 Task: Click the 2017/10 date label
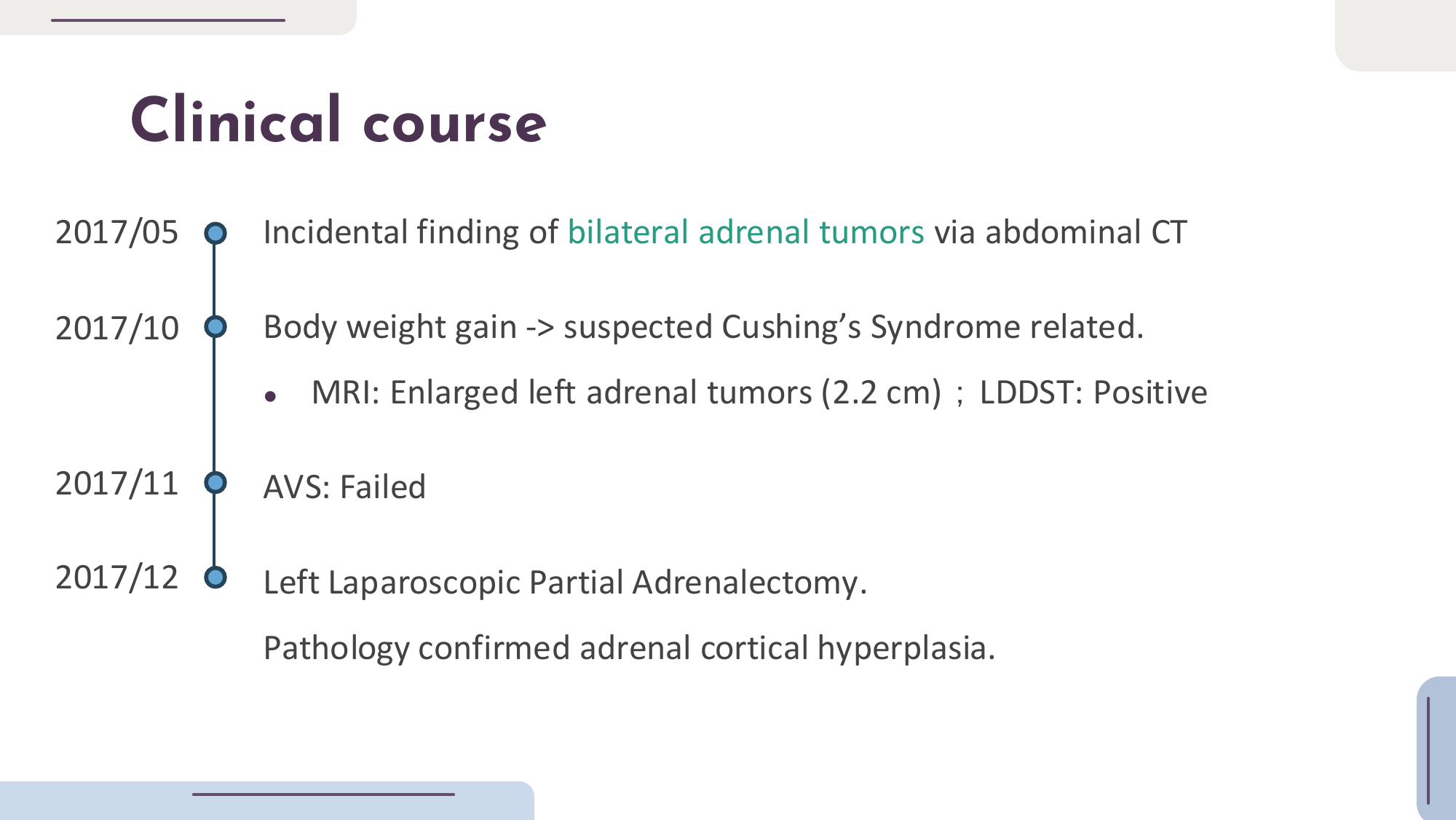click(116, 328)
